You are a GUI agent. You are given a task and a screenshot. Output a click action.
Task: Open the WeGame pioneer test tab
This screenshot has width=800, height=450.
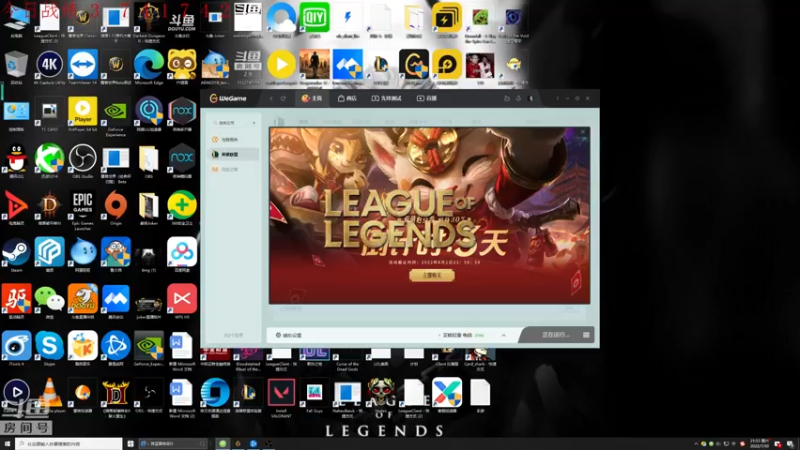[x=387, y=98]
